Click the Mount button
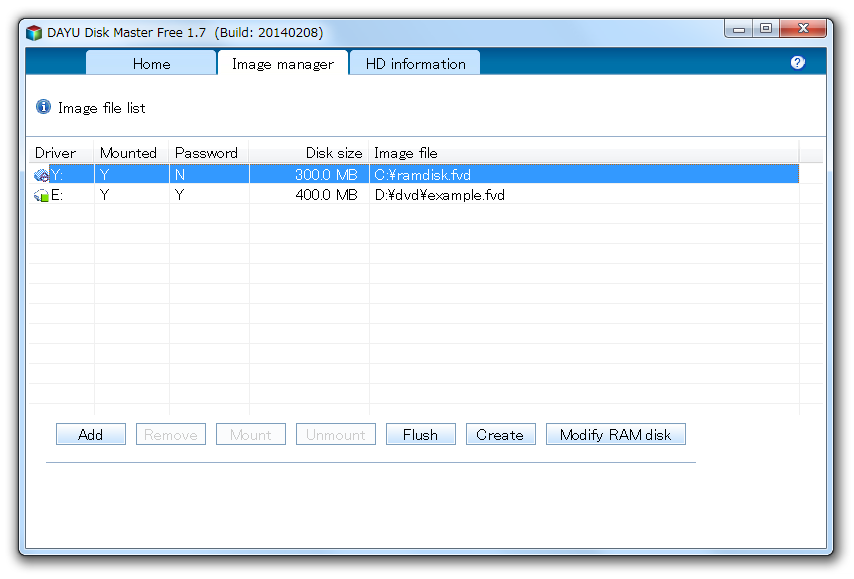Image resolution: width=854 pixels, height=579 pixels. 251,434
